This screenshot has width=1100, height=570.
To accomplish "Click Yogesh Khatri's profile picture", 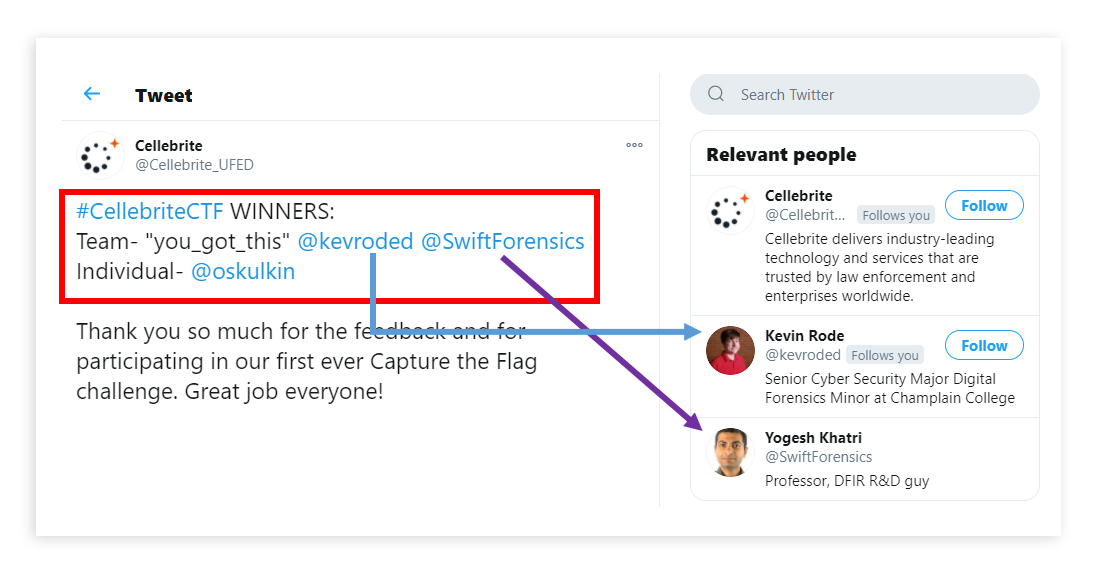I will click(x=730, y=452).
